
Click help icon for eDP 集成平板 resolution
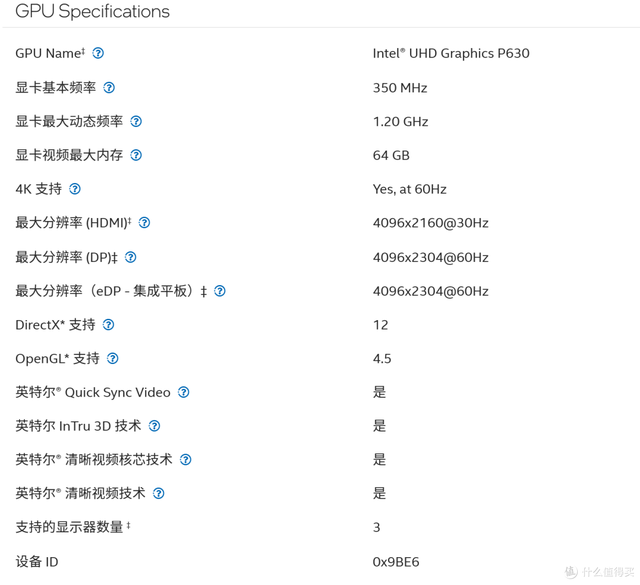(220, 291)
